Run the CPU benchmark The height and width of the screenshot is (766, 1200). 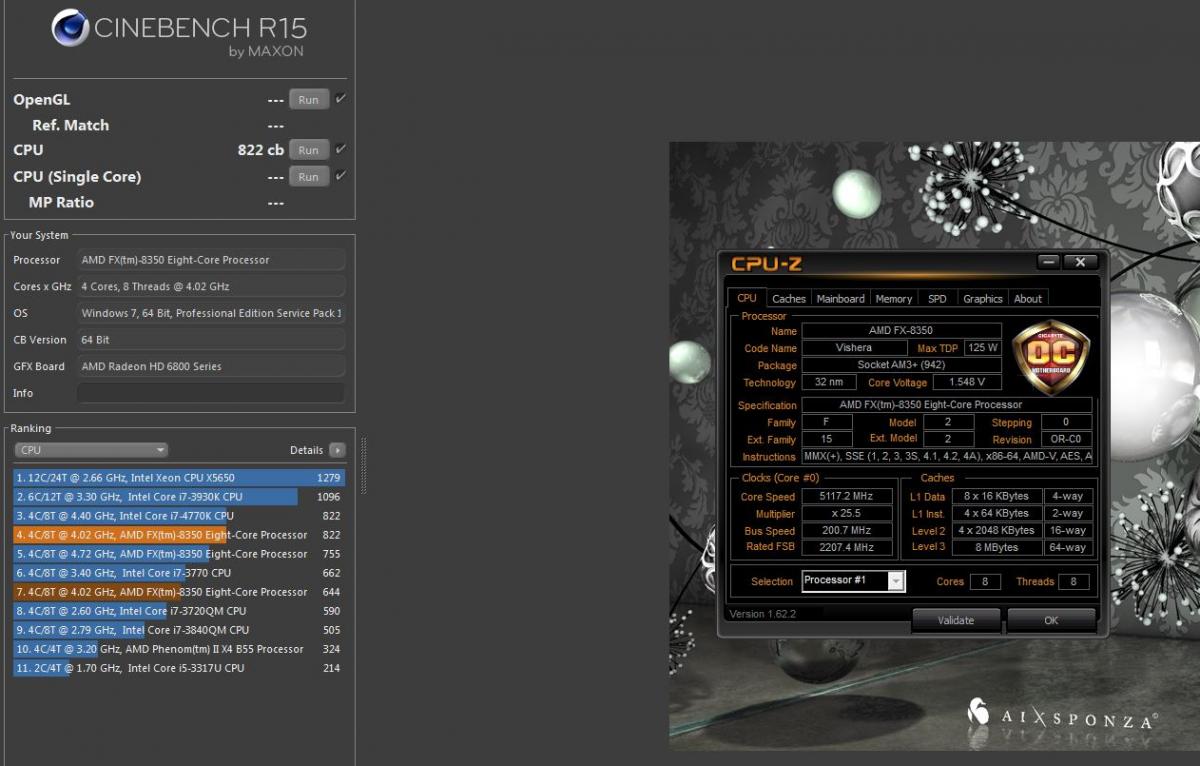point(309,150)
